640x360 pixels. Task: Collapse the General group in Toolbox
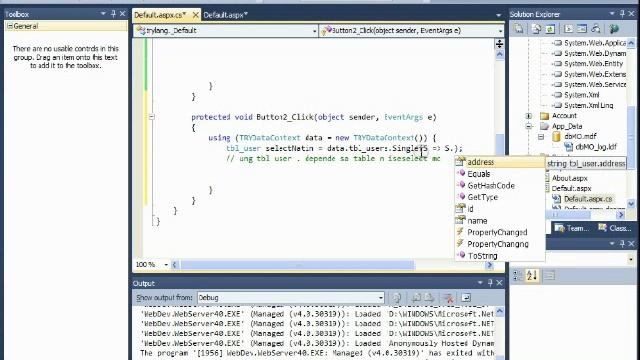click(x=9, y=26)
